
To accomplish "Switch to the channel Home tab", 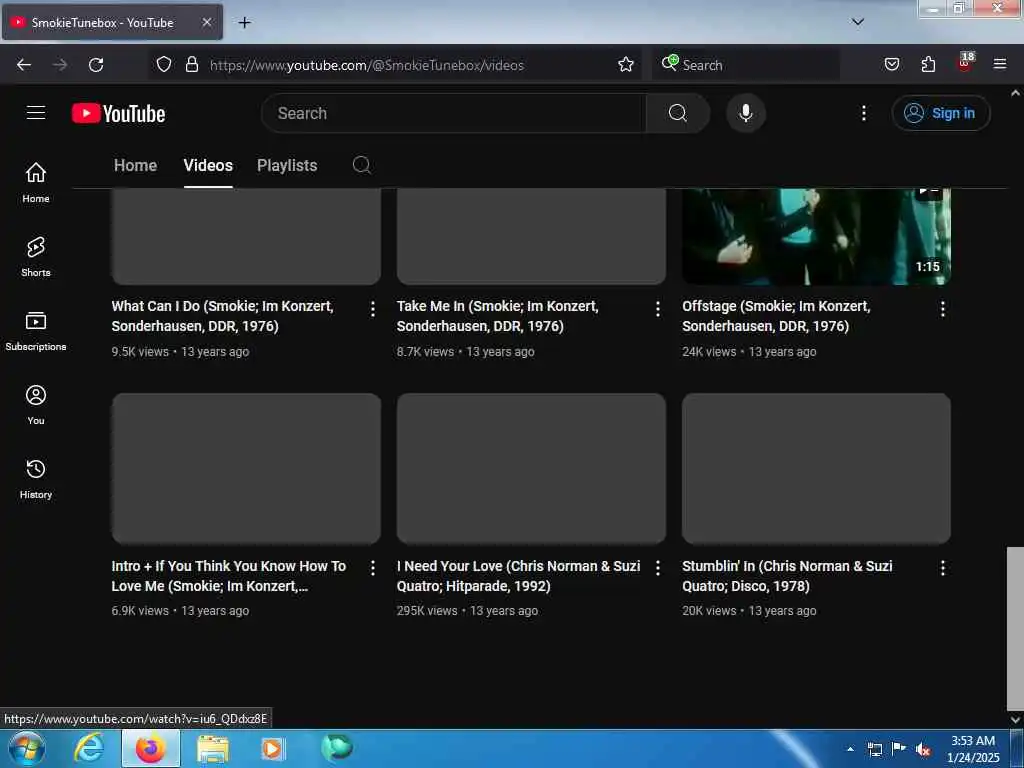I will click(135, 165).
